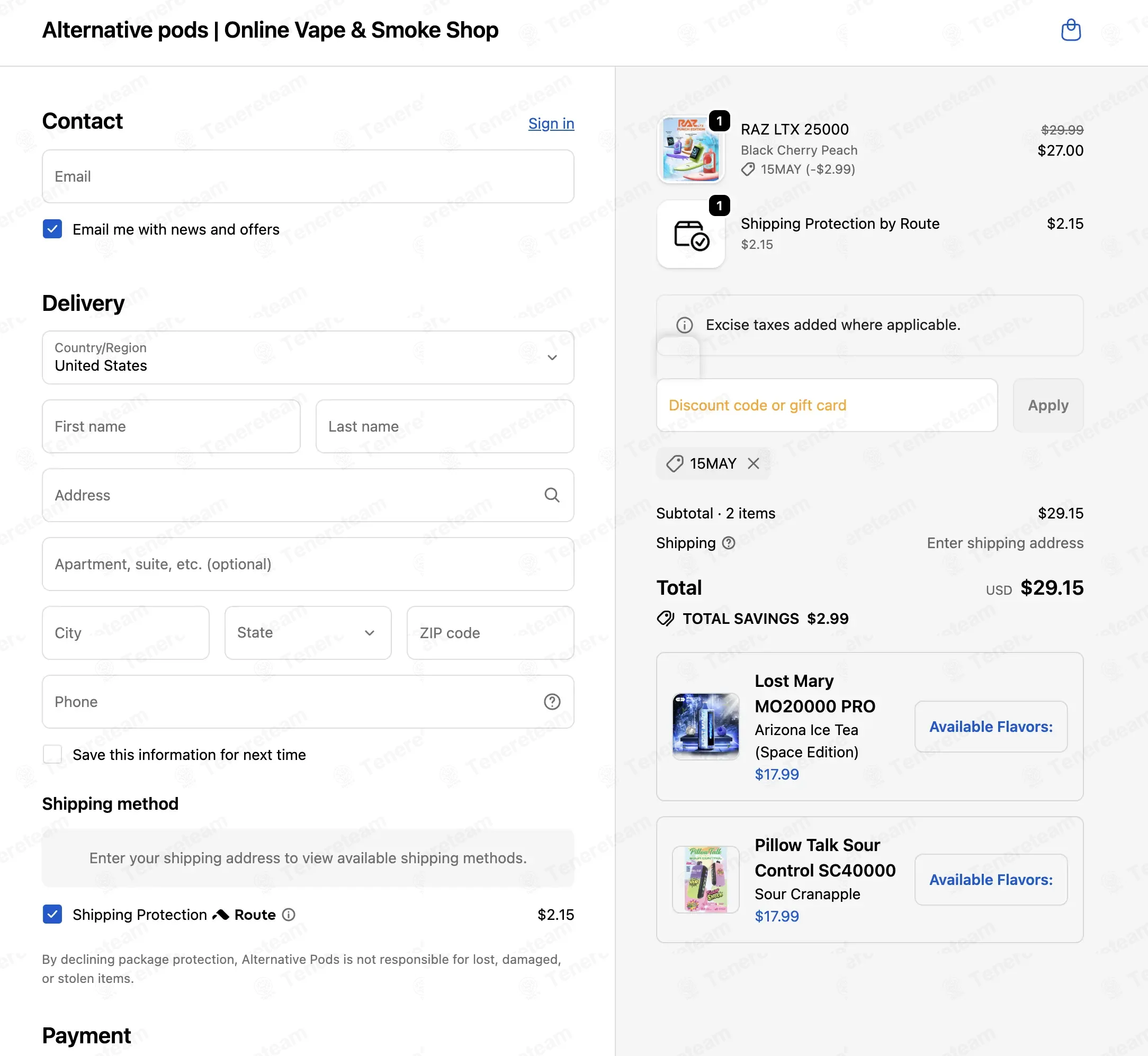
Task: Click the Pillow Talk Sour Control thumbnail
Action: [706, 880]
